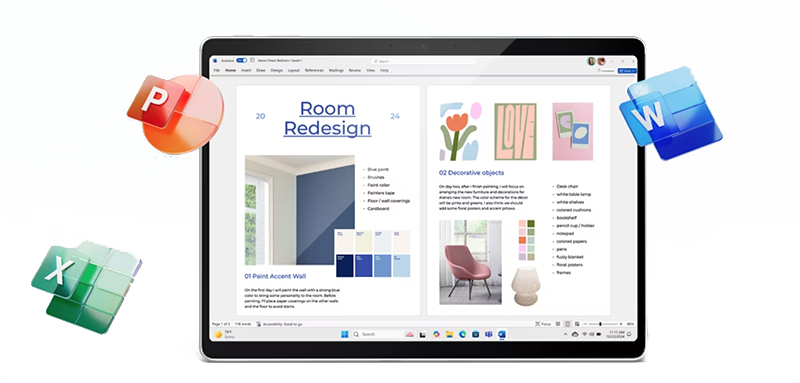Open the Mailings tab

pos(336,70)
